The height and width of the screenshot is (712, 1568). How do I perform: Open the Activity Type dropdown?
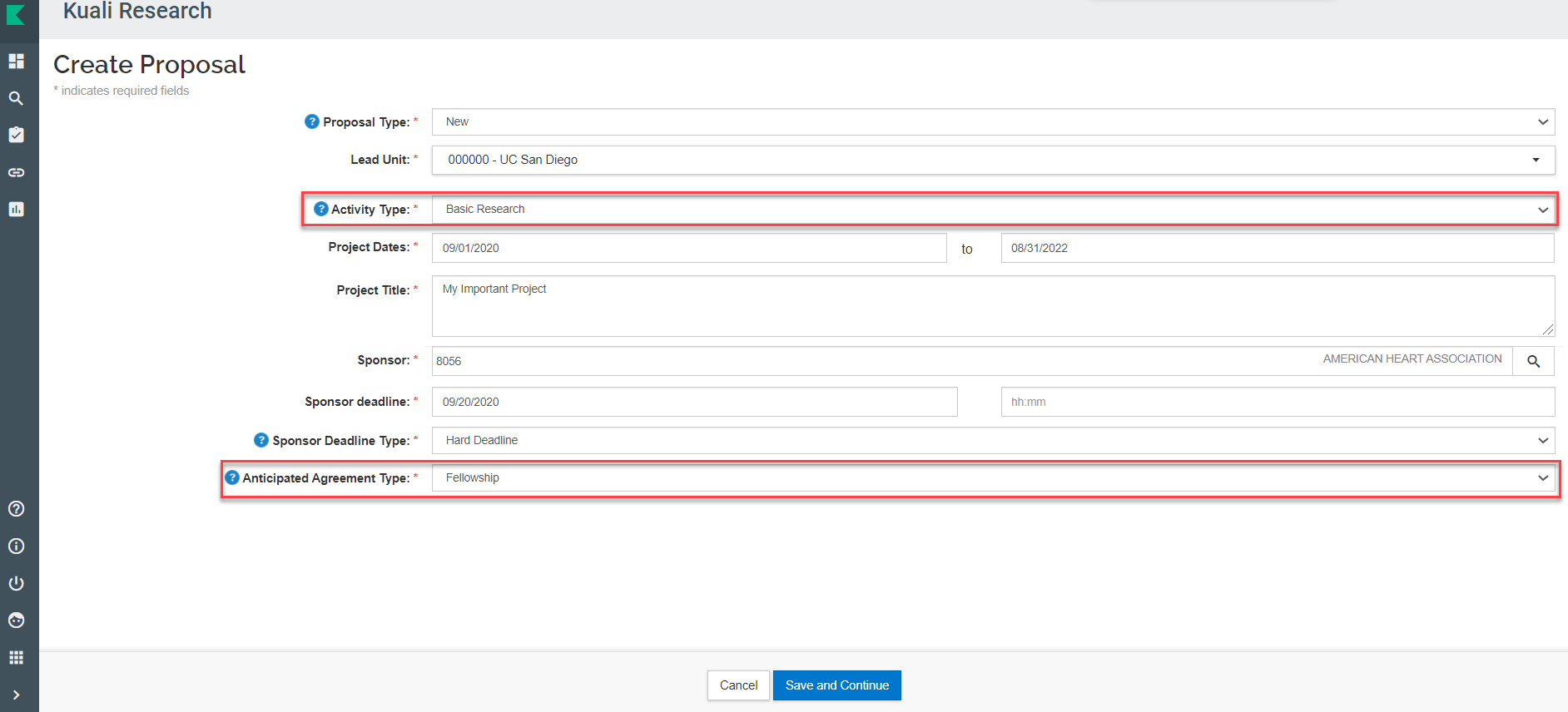(x=993, y=209)
